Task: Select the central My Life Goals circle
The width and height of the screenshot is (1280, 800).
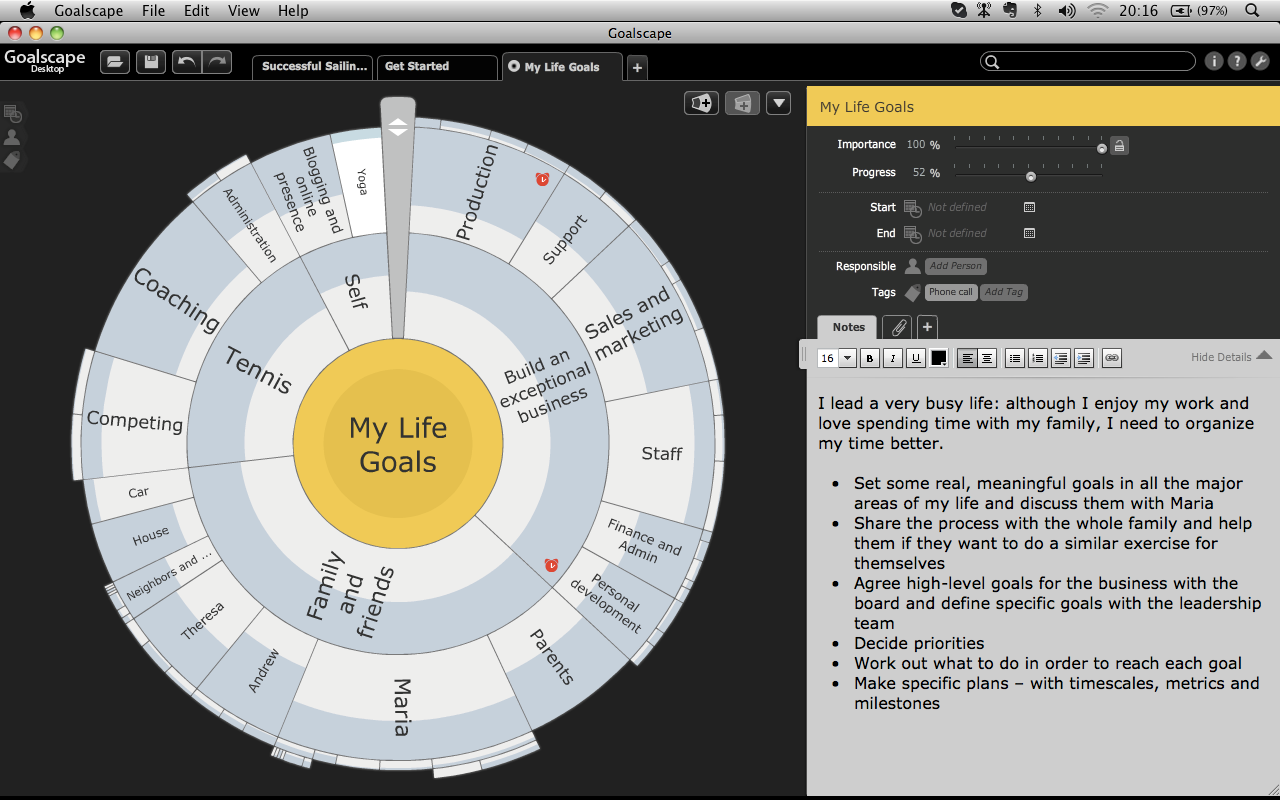Action: pos(398,445)
